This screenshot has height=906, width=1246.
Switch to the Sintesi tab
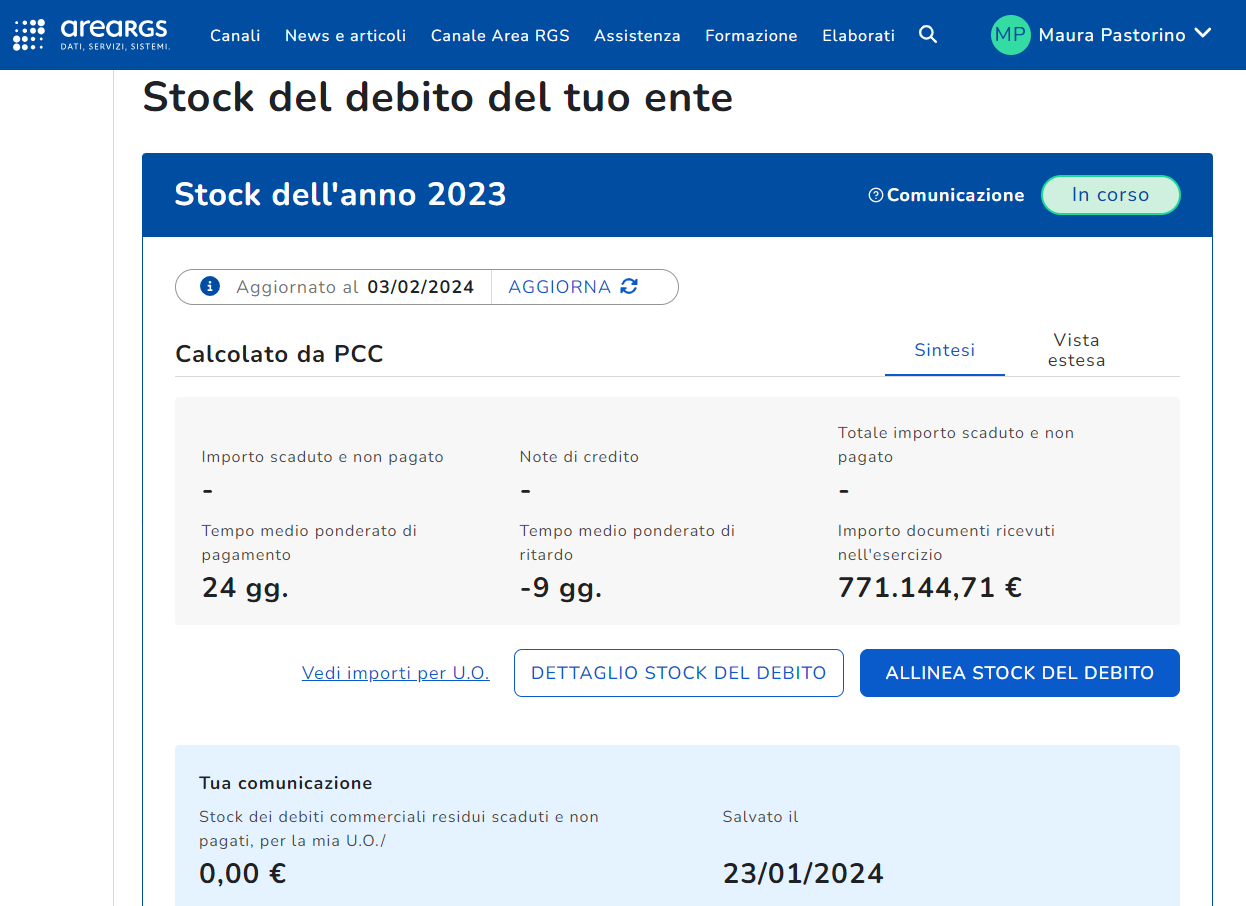click(944, 350)
